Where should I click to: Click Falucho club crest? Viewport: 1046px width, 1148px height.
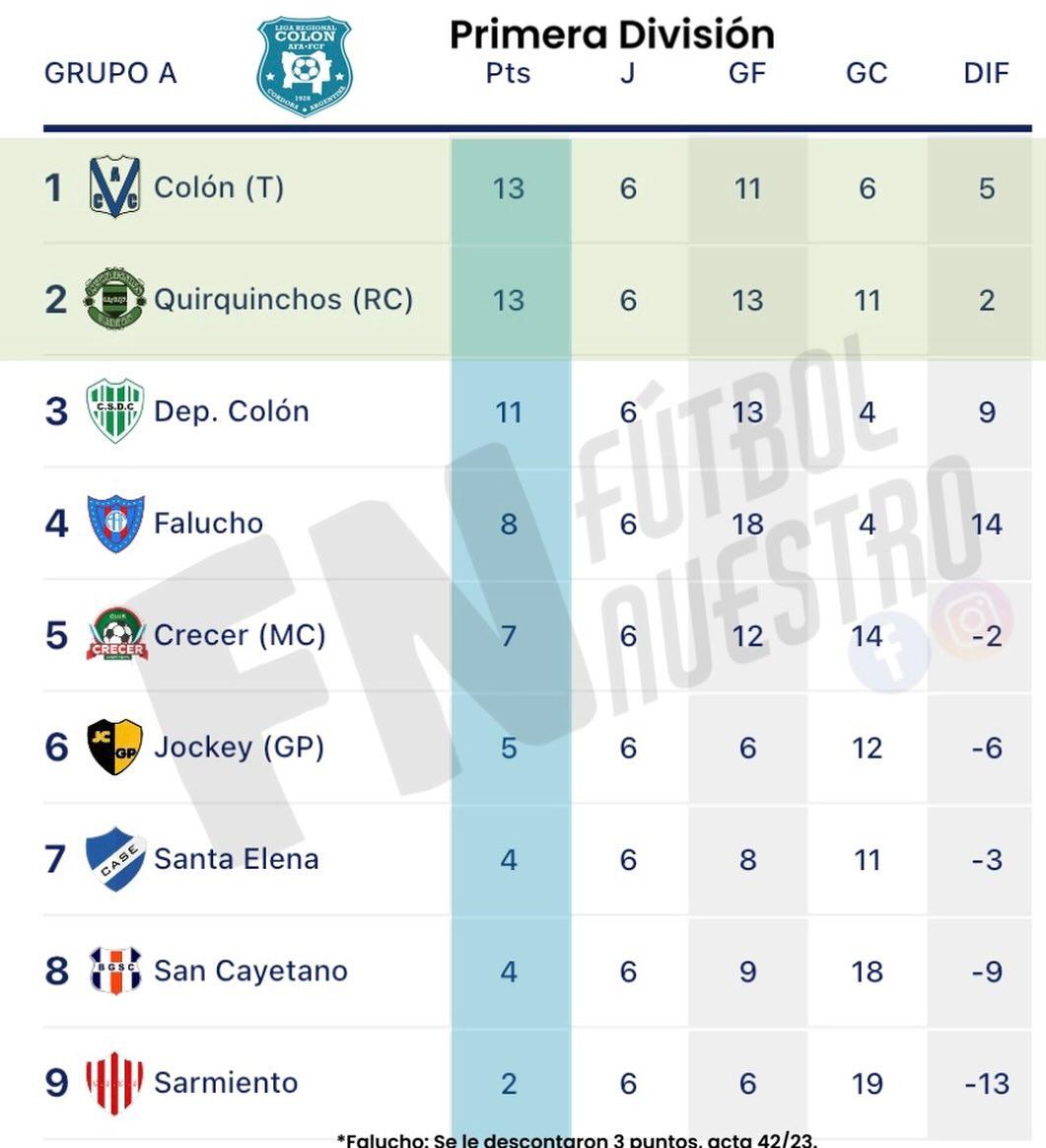point(115,523)
